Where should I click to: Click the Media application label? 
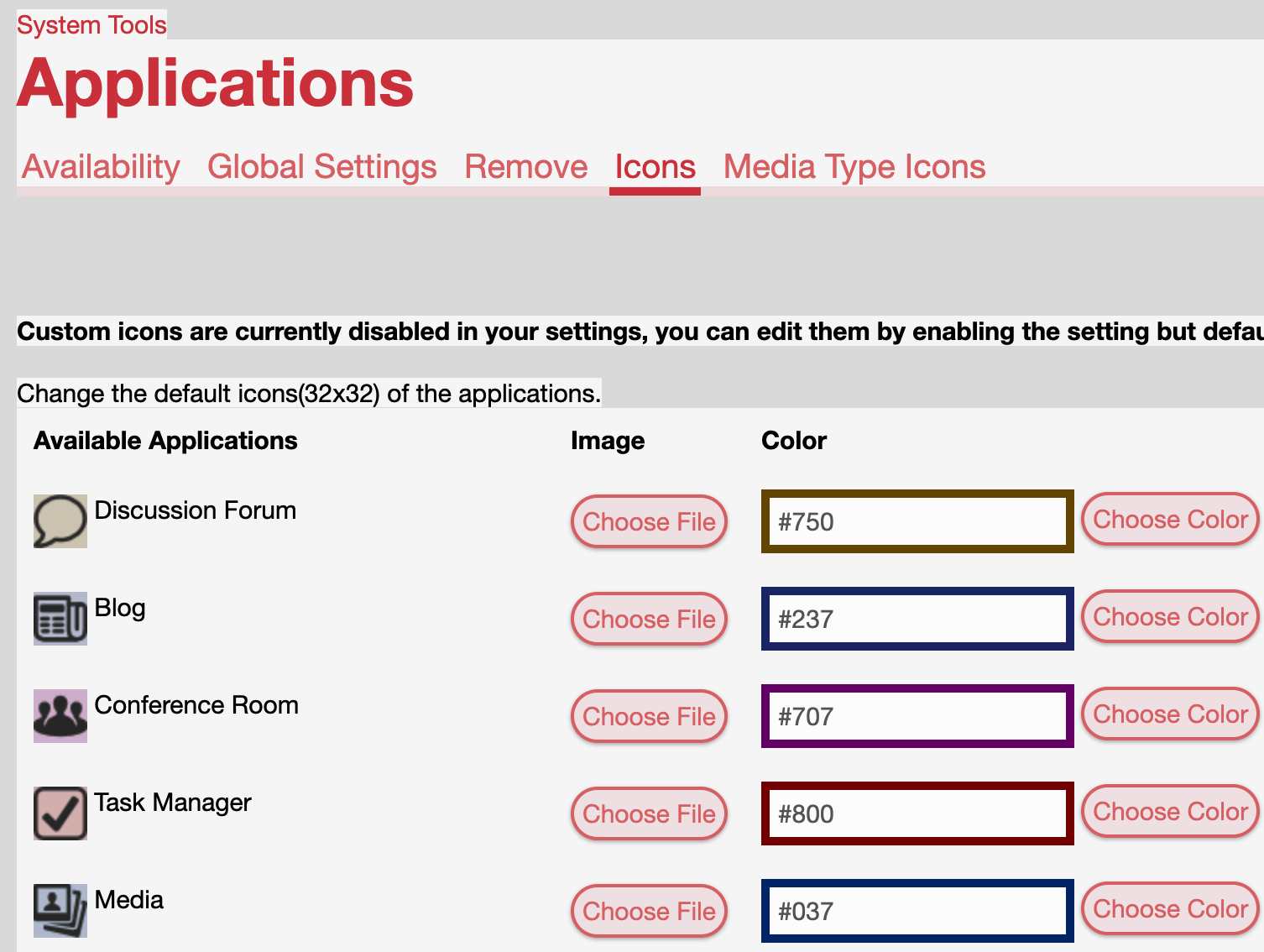point(129,900)
